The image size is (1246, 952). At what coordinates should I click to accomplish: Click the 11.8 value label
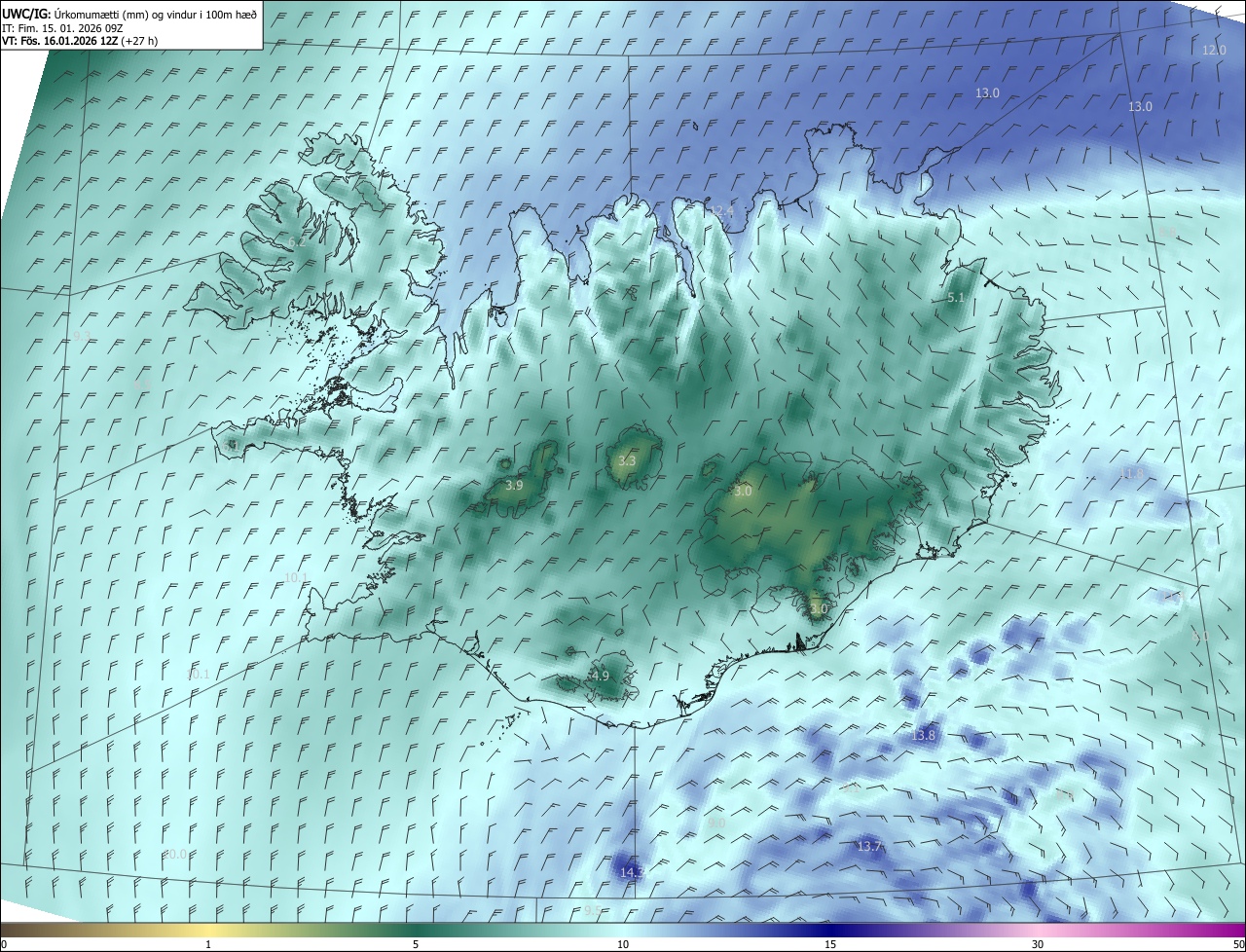click(1131, 473)
